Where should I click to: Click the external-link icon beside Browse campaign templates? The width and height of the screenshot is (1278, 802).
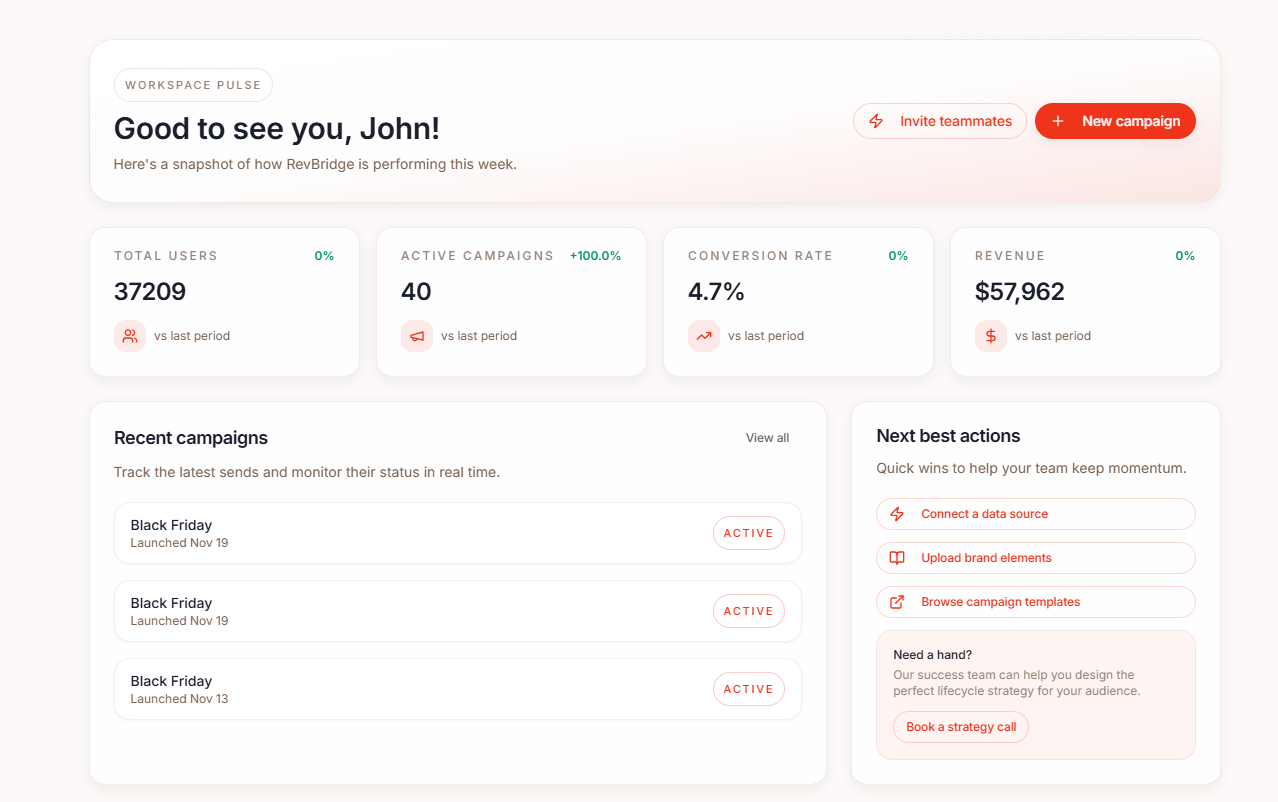[897, 601]
